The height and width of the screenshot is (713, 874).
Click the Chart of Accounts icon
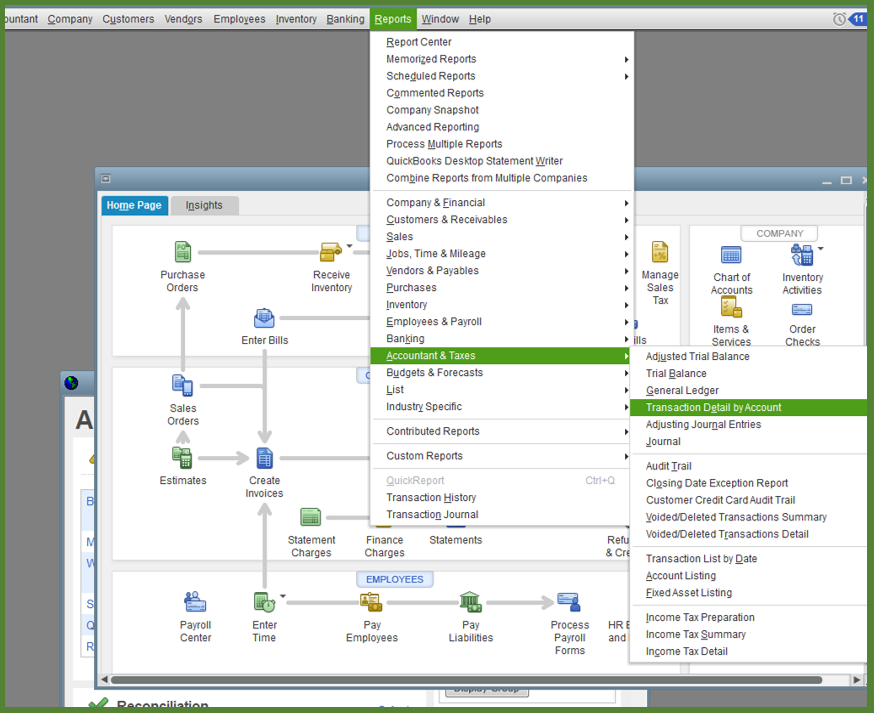pos(731,255)
